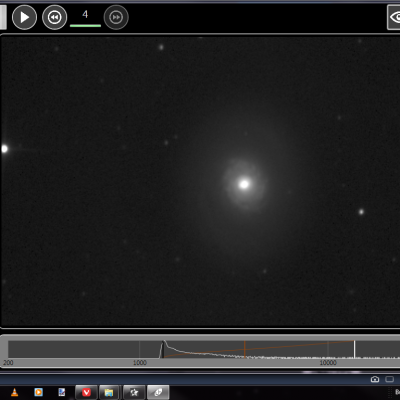The image size is (400, 400).
Task: Open File Explorer from taskbar
Action: coord(109,392)
